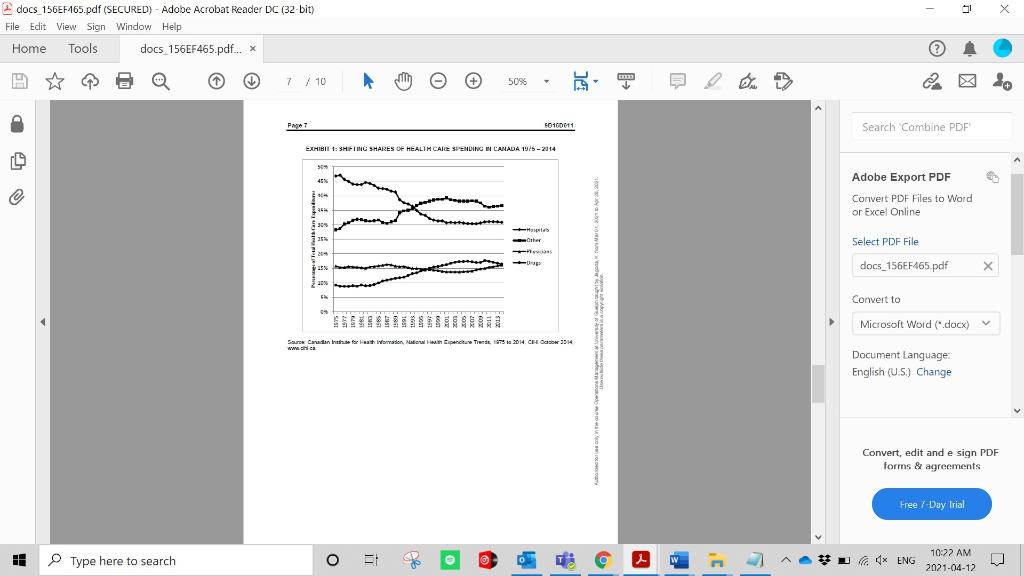Open the Window menu

pos(134,27)
